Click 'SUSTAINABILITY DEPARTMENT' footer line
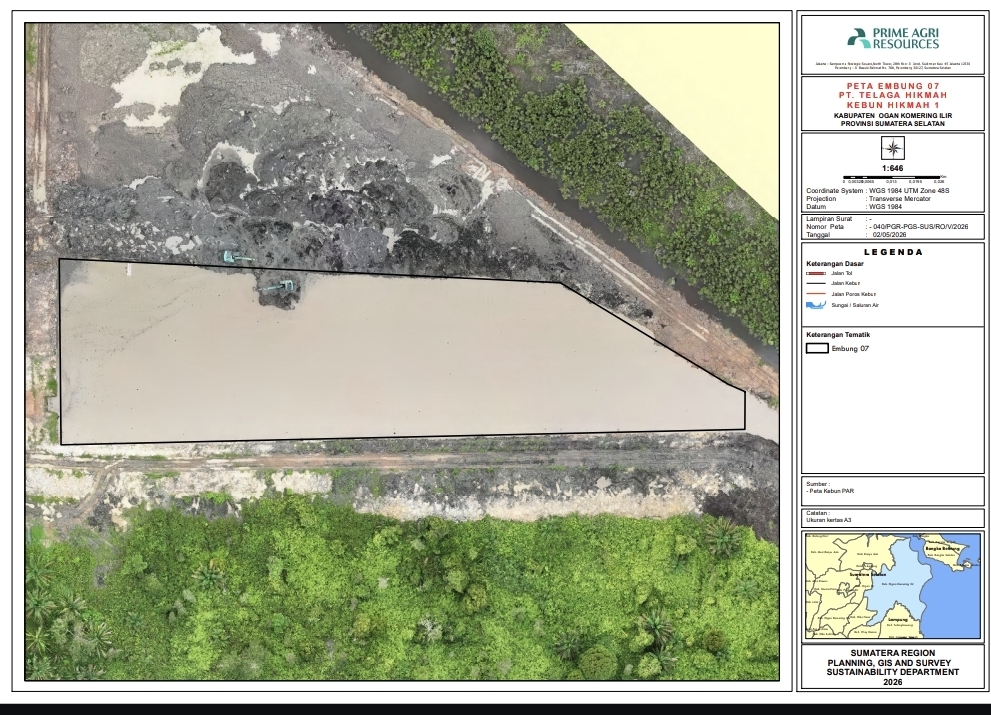 point(892,672)
